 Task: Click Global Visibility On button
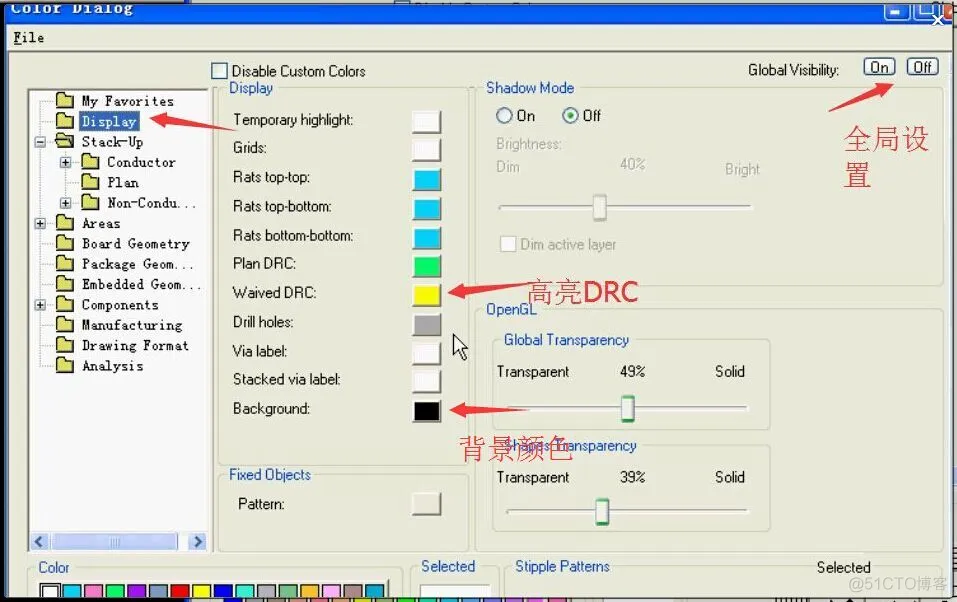[879, 67]
